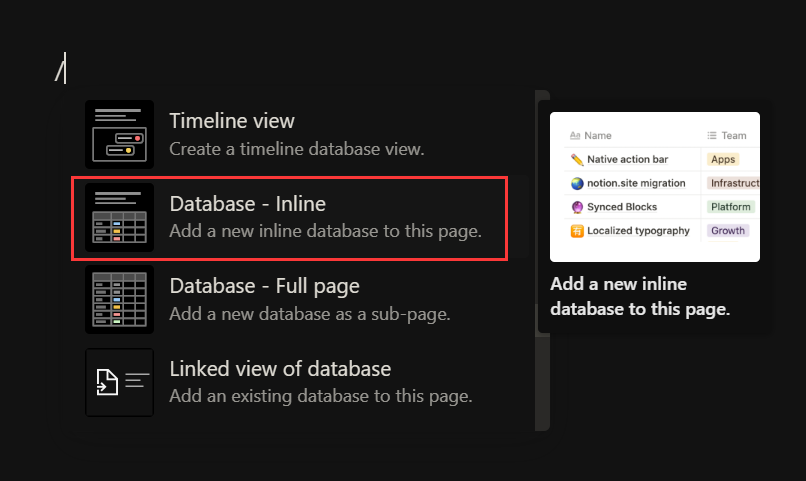Pick Linked view of database entry

tap(296, 382)
